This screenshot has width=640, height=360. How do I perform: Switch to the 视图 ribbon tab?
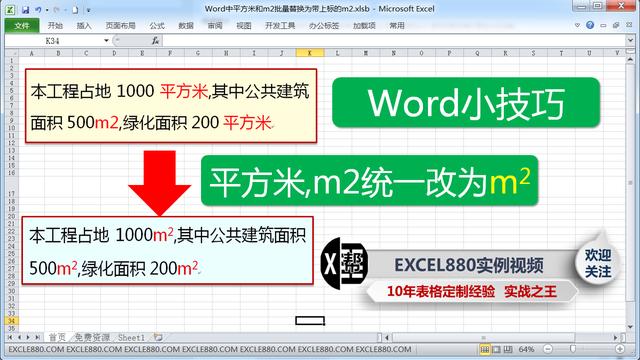coord(244,25)
